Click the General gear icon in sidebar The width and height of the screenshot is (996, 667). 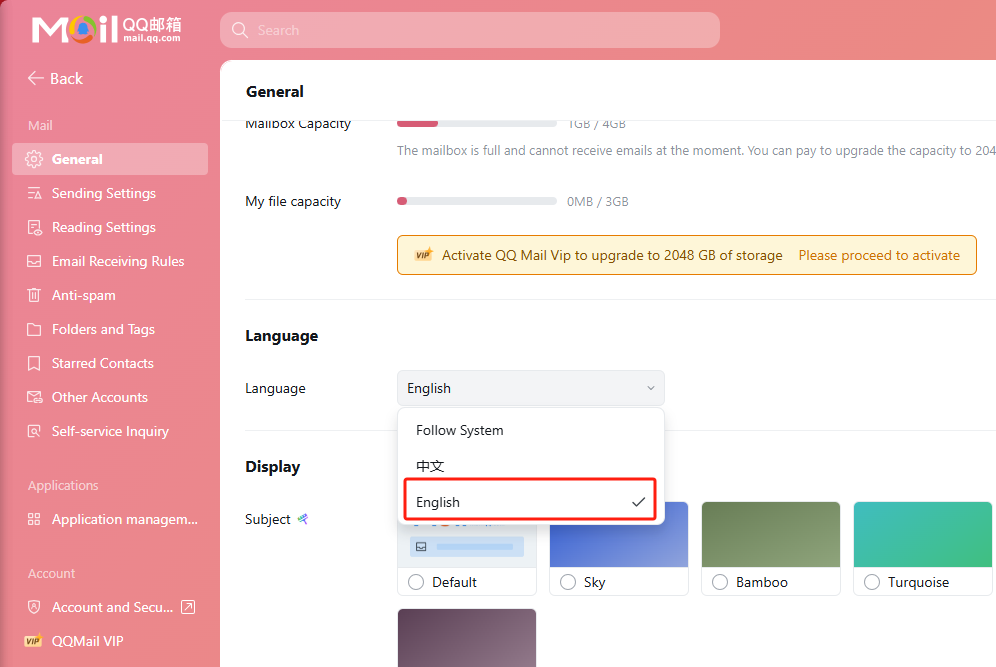[x=34, y=159]
